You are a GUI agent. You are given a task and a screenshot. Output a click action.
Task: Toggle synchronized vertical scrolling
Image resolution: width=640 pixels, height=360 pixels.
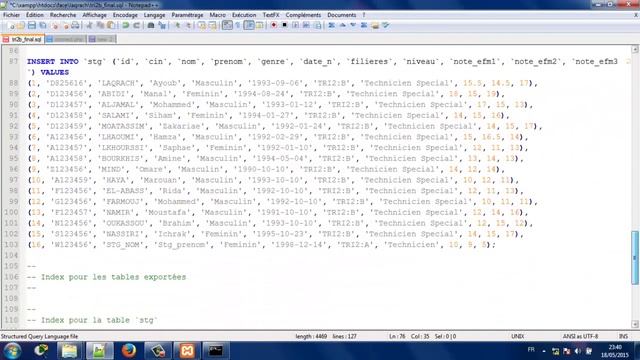[202, 26]
